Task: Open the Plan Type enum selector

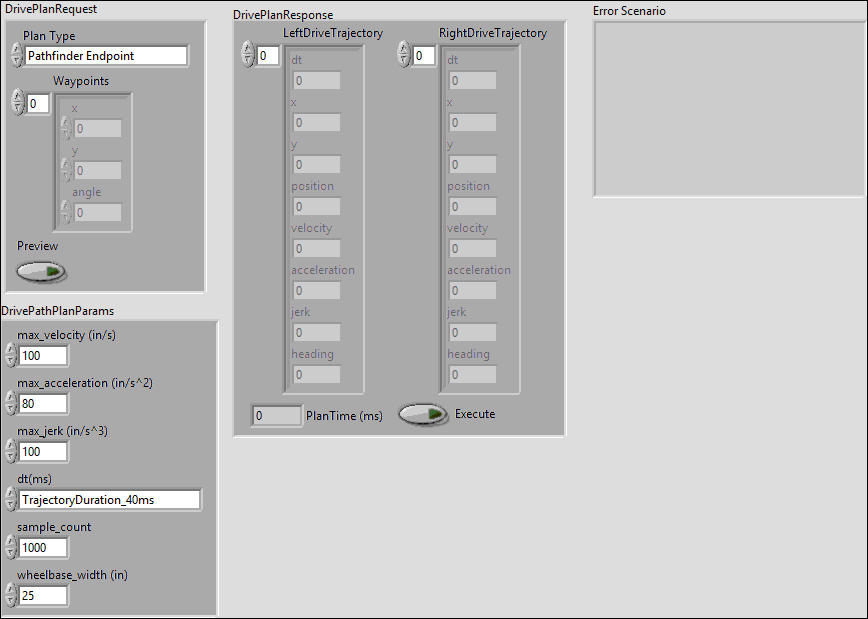Action: point(106,56)
